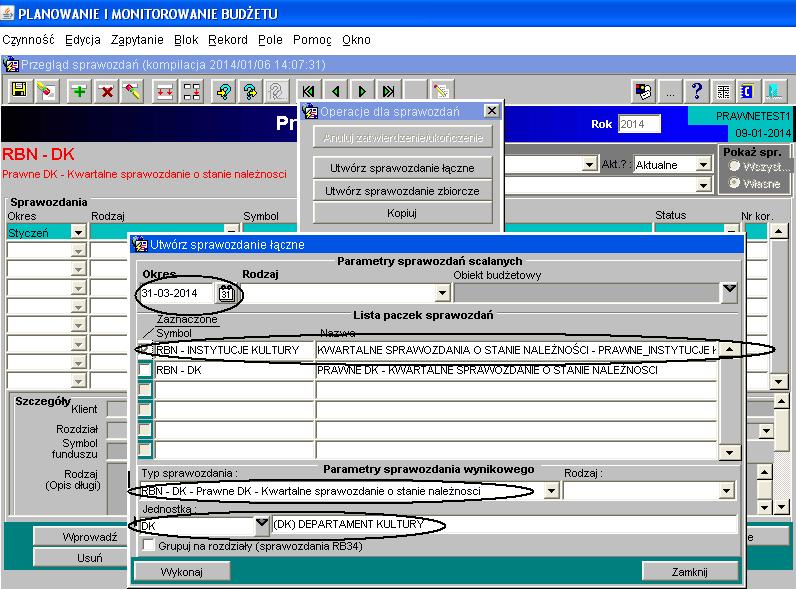Tick the checkbox for the RBN - DK row
Viewport: 796px width, 589px height.
click(145, 370)
